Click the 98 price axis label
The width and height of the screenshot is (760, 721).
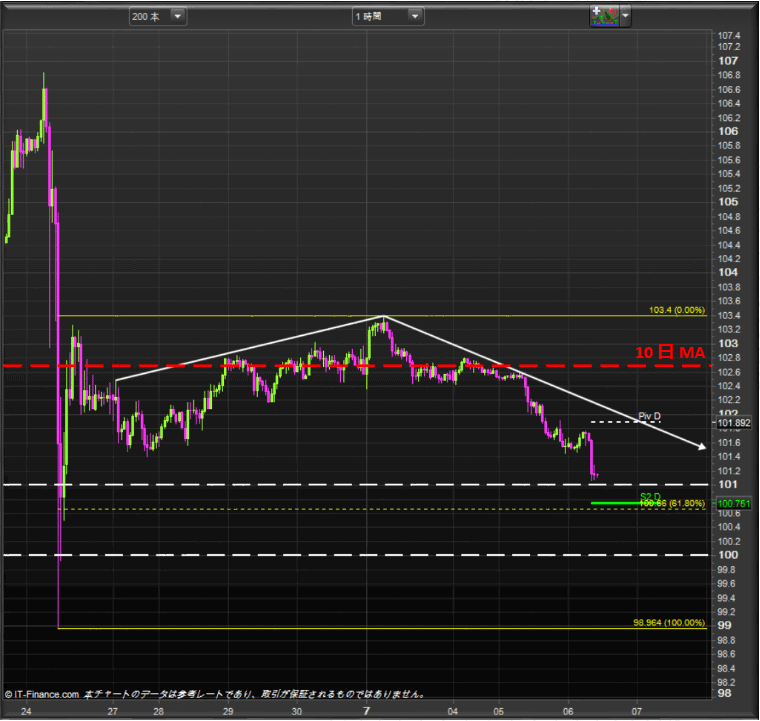point(725,693)
